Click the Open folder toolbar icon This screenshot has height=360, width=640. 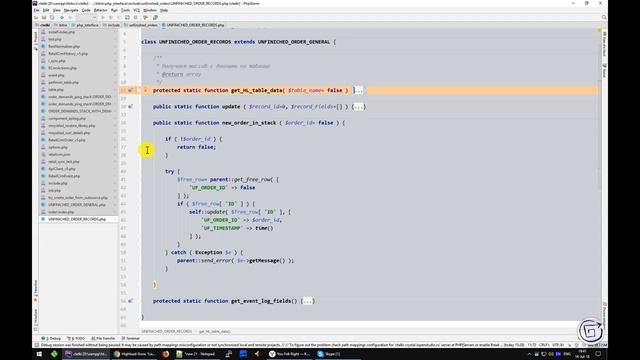click(36, 18)
